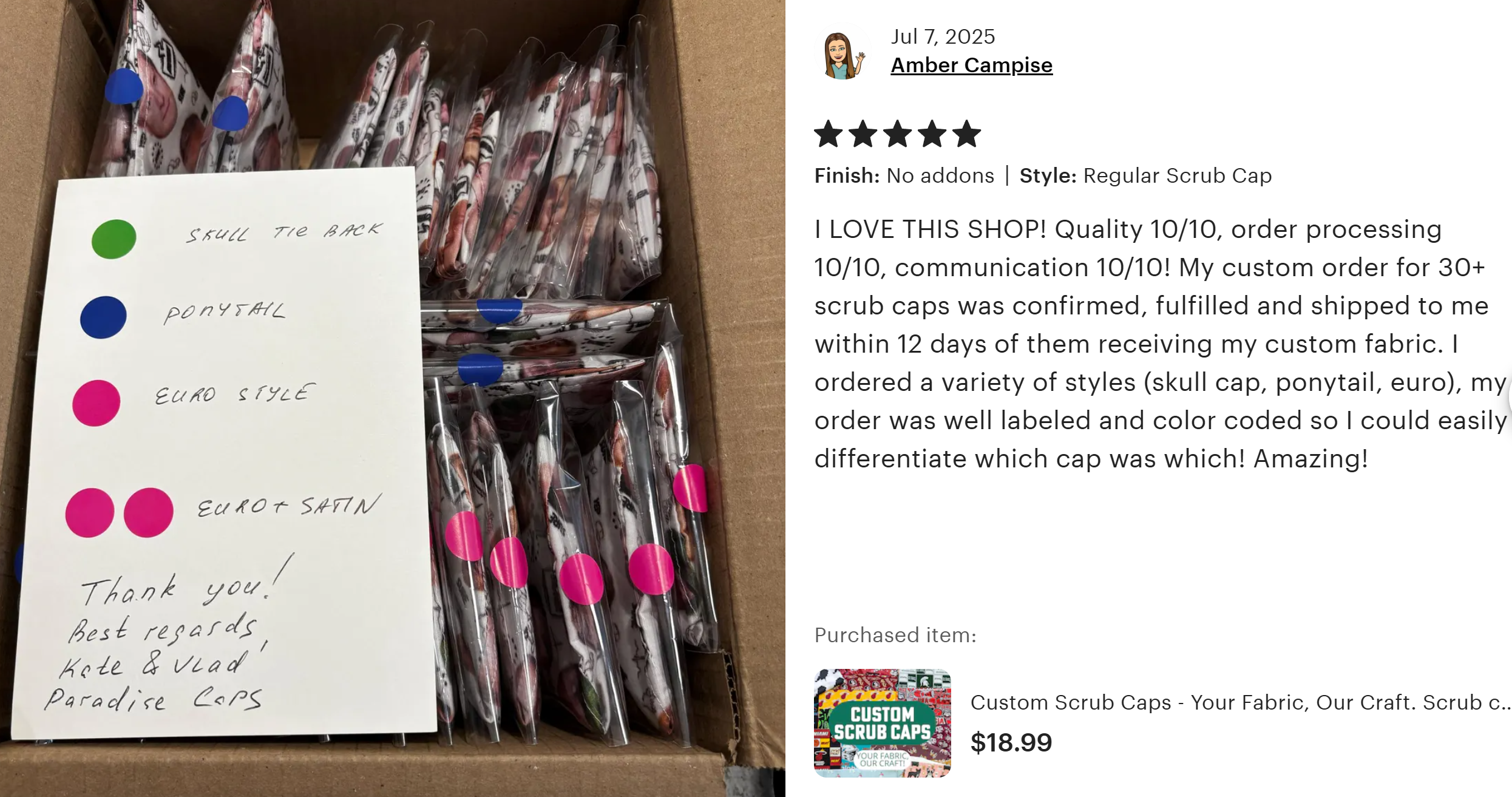This screenshot has height=797, width=1512.
Task: Click the first rating star
Action: pos(828,134)
